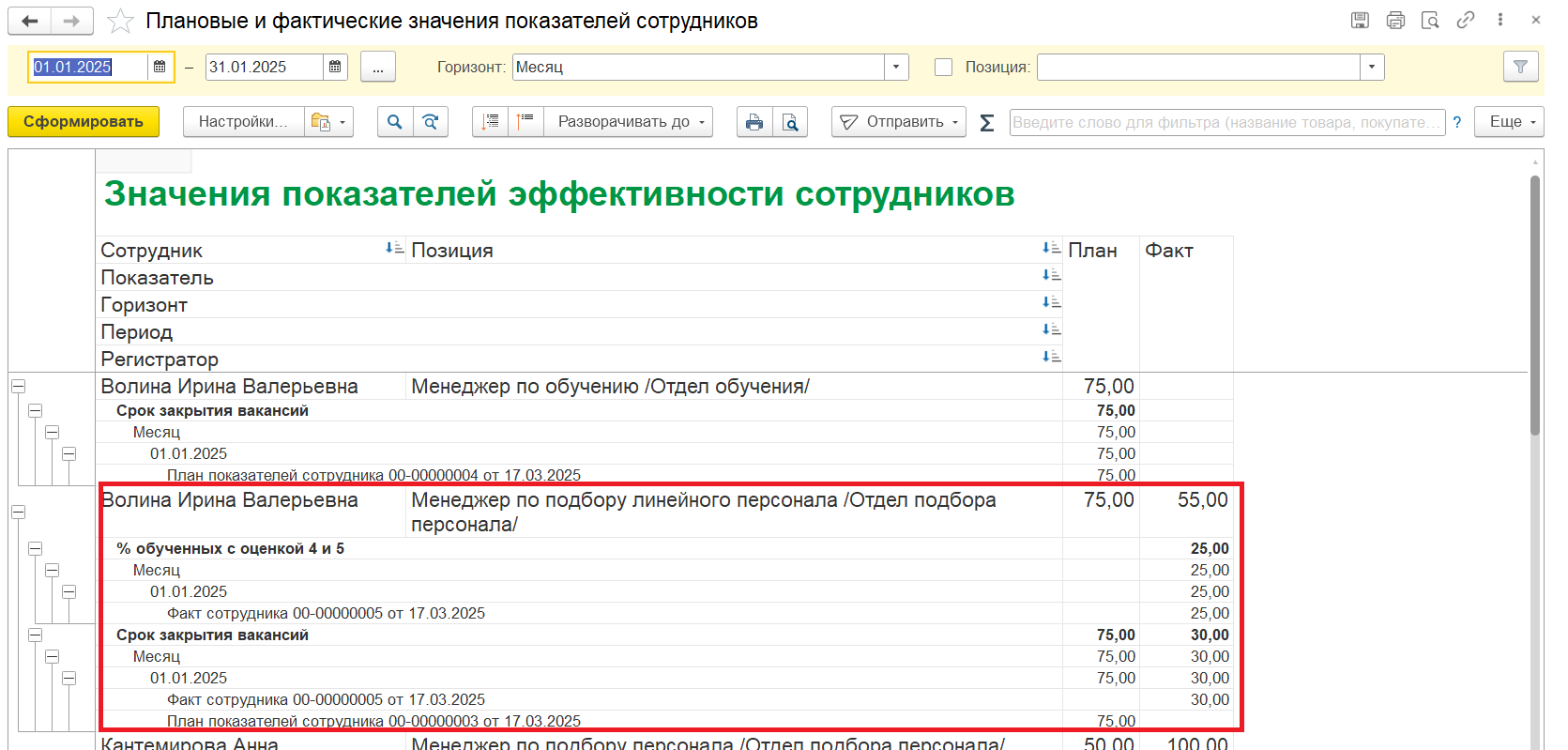
Task: Click the get link chain icon
Action: tap(1465, 20)
